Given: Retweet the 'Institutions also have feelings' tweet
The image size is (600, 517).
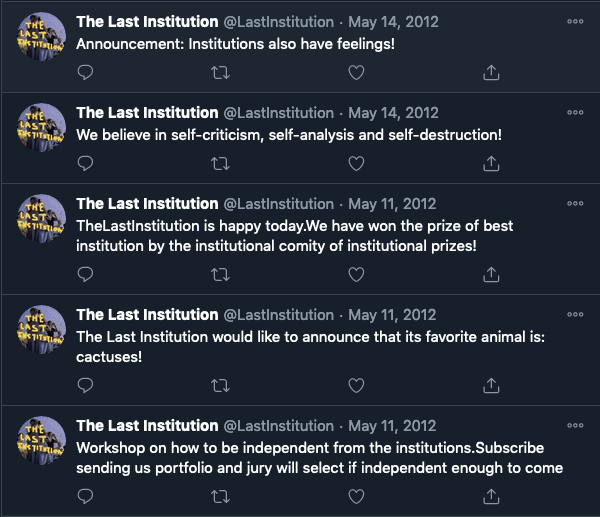Looking at the screenshot, I should 221,72.
